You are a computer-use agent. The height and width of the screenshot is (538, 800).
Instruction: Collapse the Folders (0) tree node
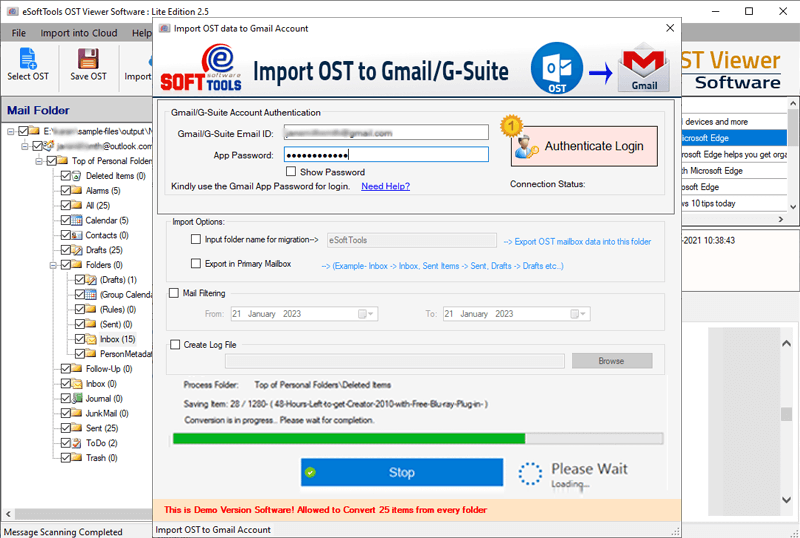(53, 265)
